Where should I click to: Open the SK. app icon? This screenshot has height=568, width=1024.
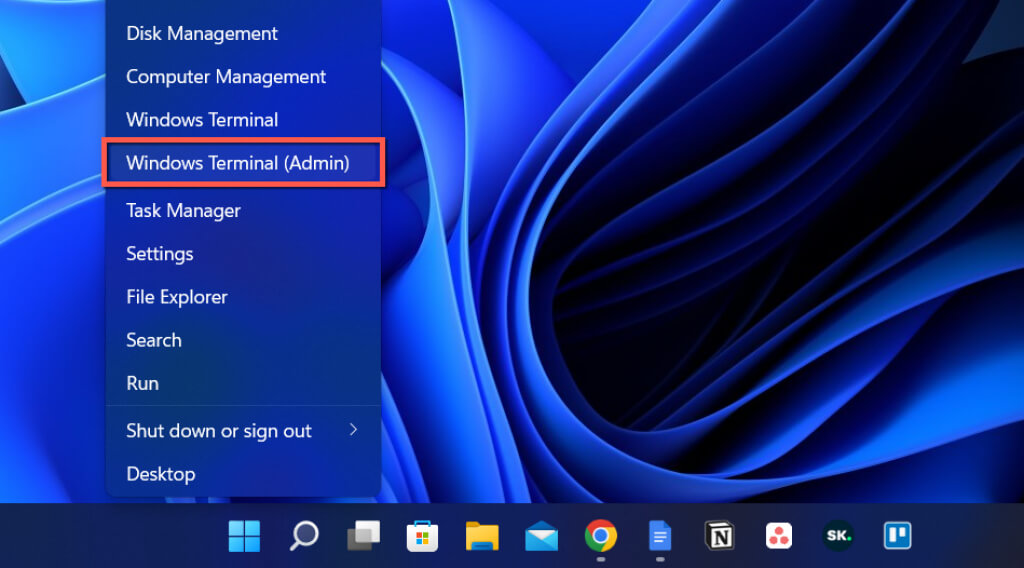(x=838, y=536)
